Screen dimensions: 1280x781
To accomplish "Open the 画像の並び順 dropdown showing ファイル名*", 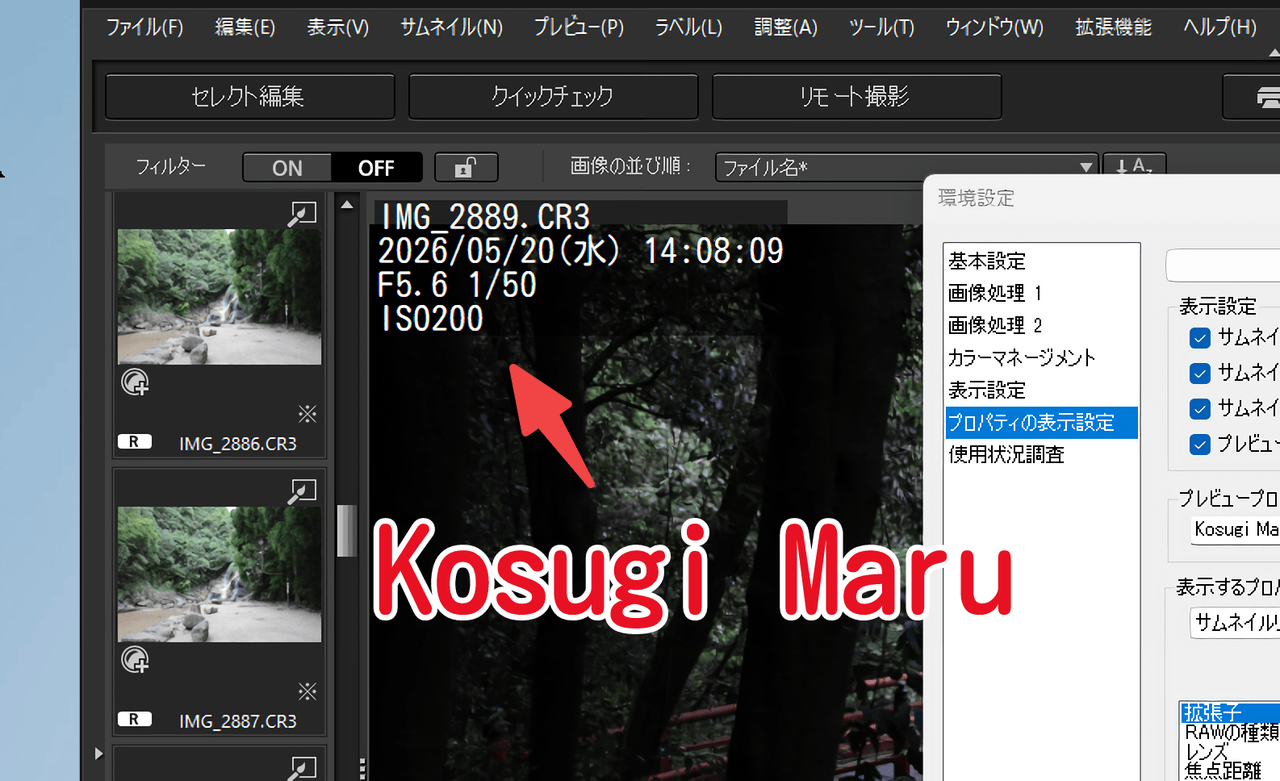I will coord(907,168).
